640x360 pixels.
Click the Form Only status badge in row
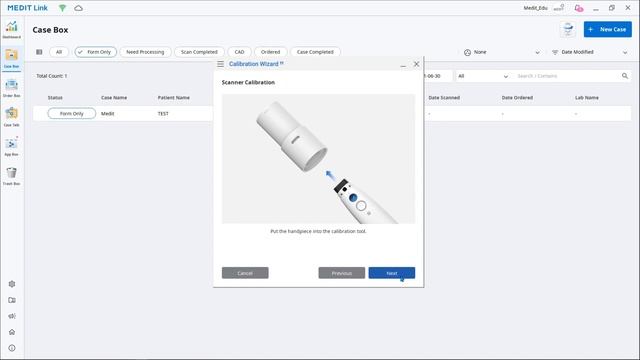pos(72,113)
